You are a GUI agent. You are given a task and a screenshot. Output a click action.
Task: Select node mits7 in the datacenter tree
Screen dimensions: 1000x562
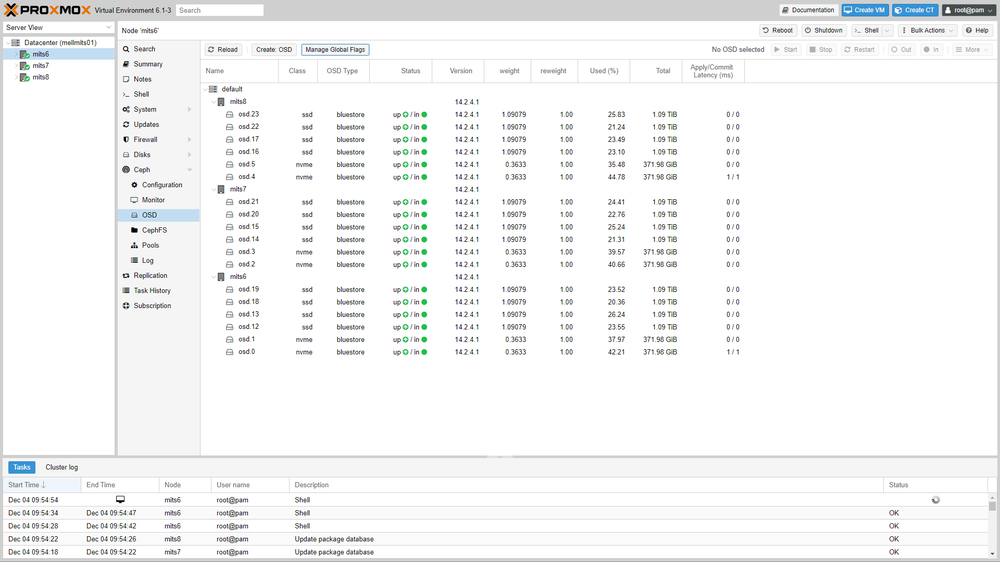(x=40, y=66)
